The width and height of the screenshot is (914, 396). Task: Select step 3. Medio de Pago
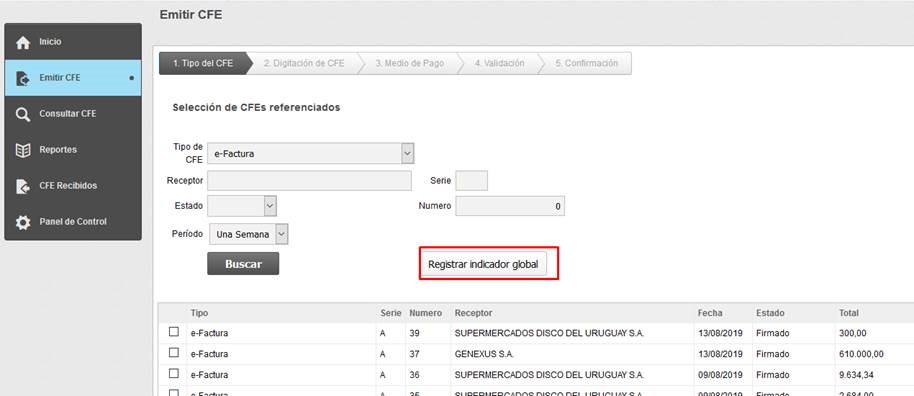(410, 64)
